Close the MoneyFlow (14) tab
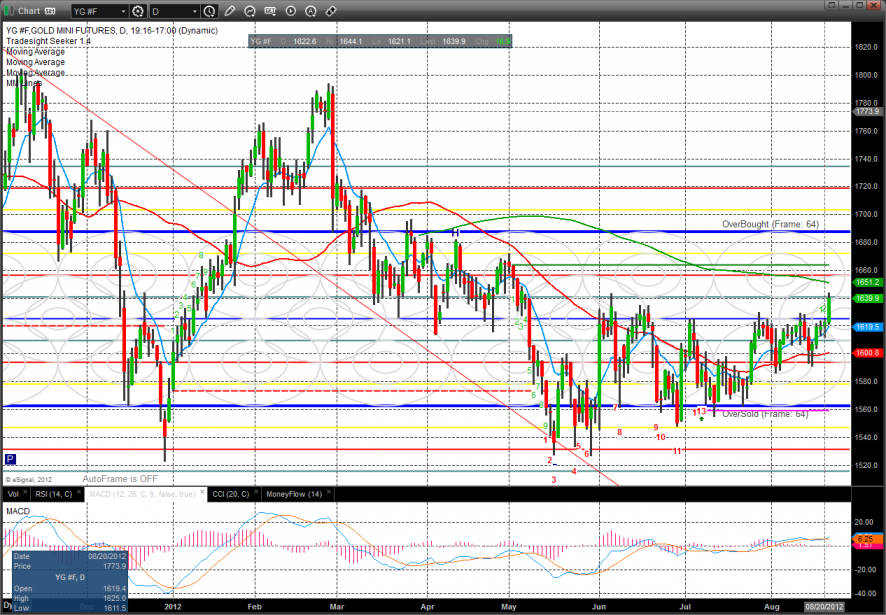The image size is (886, 615). coord(328,492)
